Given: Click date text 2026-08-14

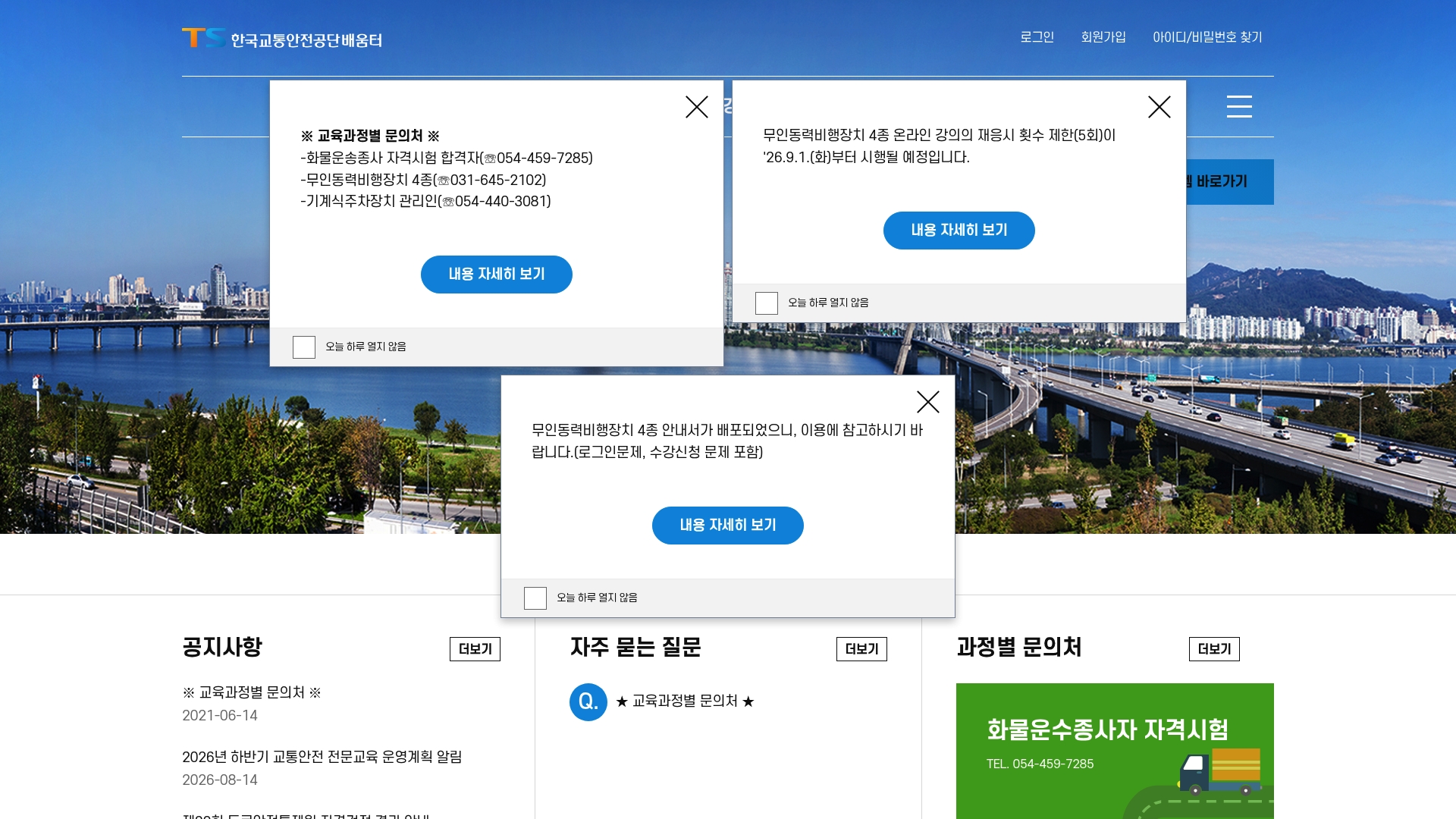Looking at the screenshot, I should tap(220, 780).
